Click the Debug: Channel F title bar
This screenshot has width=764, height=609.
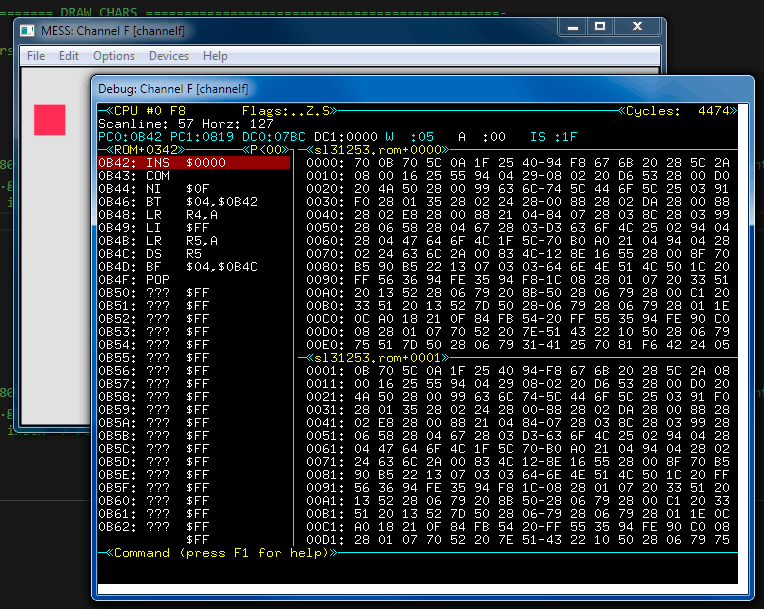421,89
